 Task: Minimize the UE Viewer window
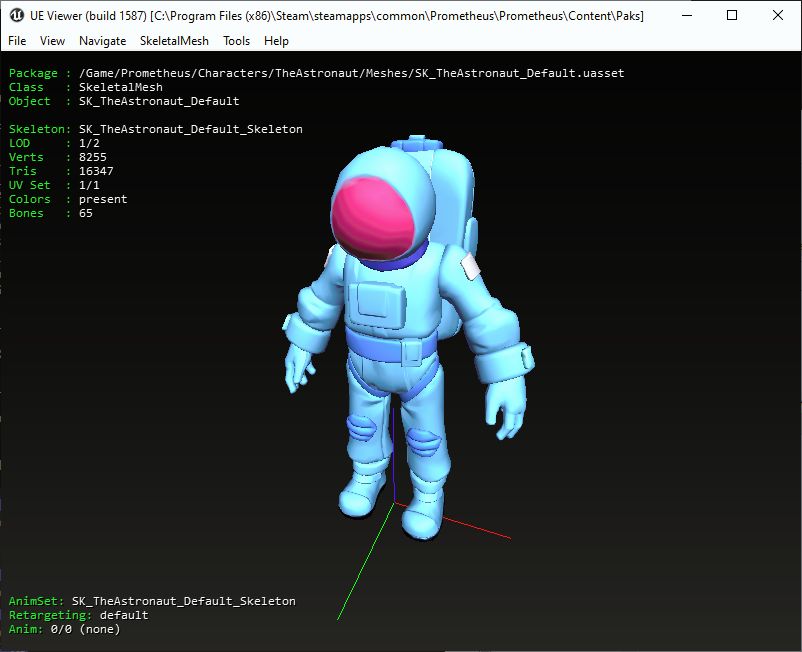[x=686, y=15]
